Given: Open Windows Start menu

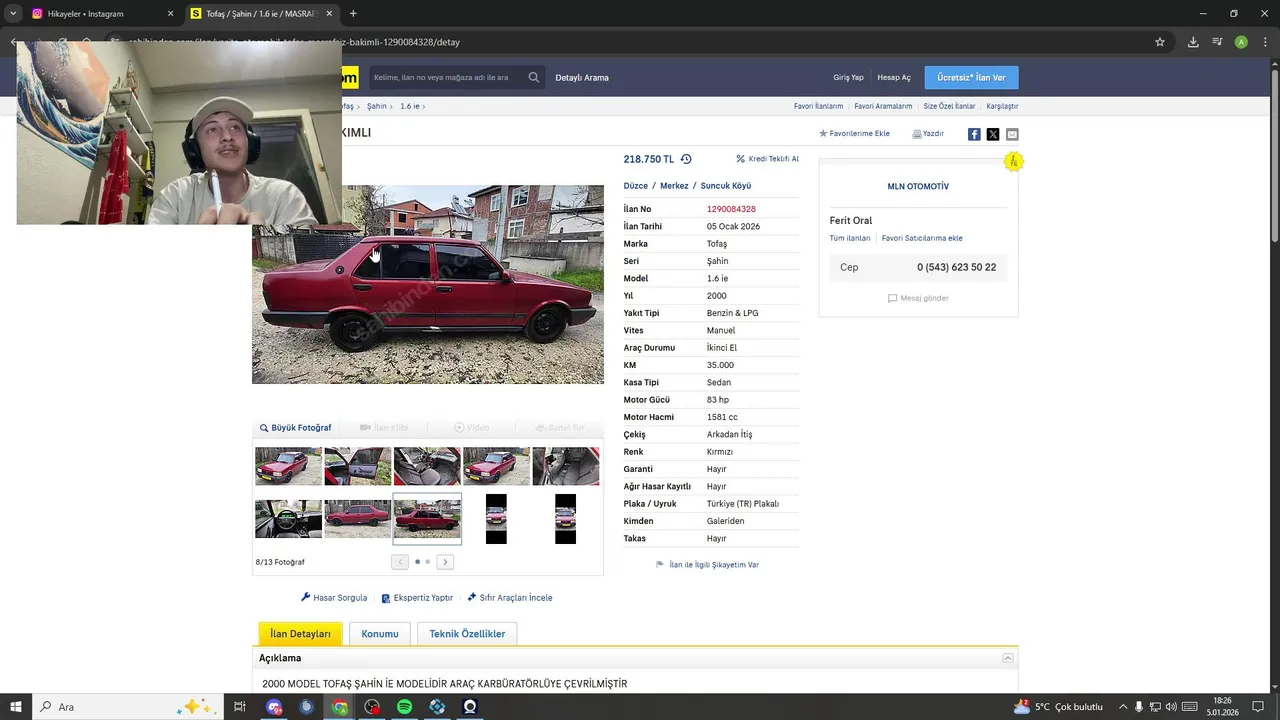Looking at the screenshot, I should click(x=16, y=707).
